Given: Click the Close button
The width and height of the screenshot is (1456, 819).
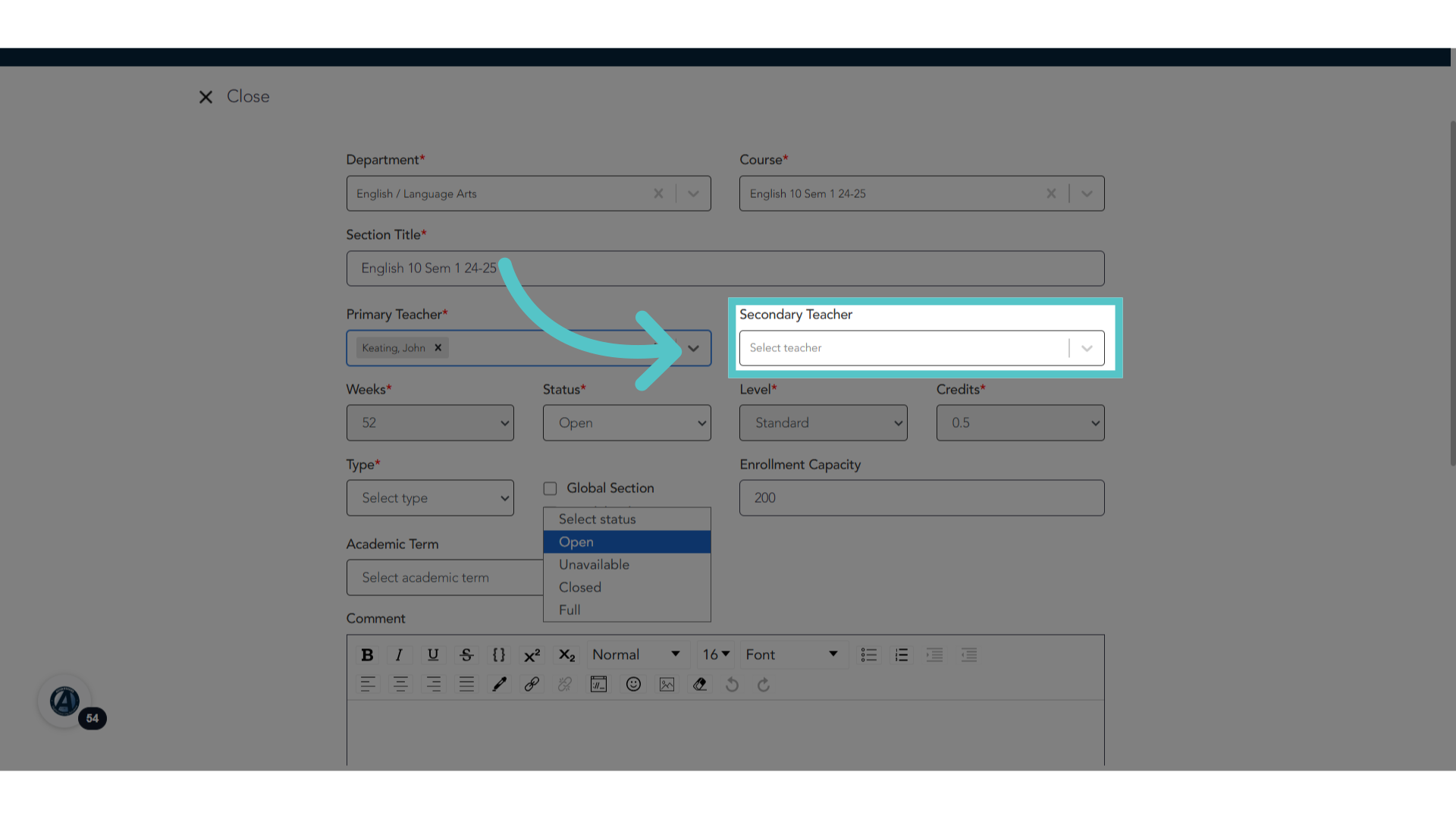Looking at the screenshot, I should (x=234, y=96).
